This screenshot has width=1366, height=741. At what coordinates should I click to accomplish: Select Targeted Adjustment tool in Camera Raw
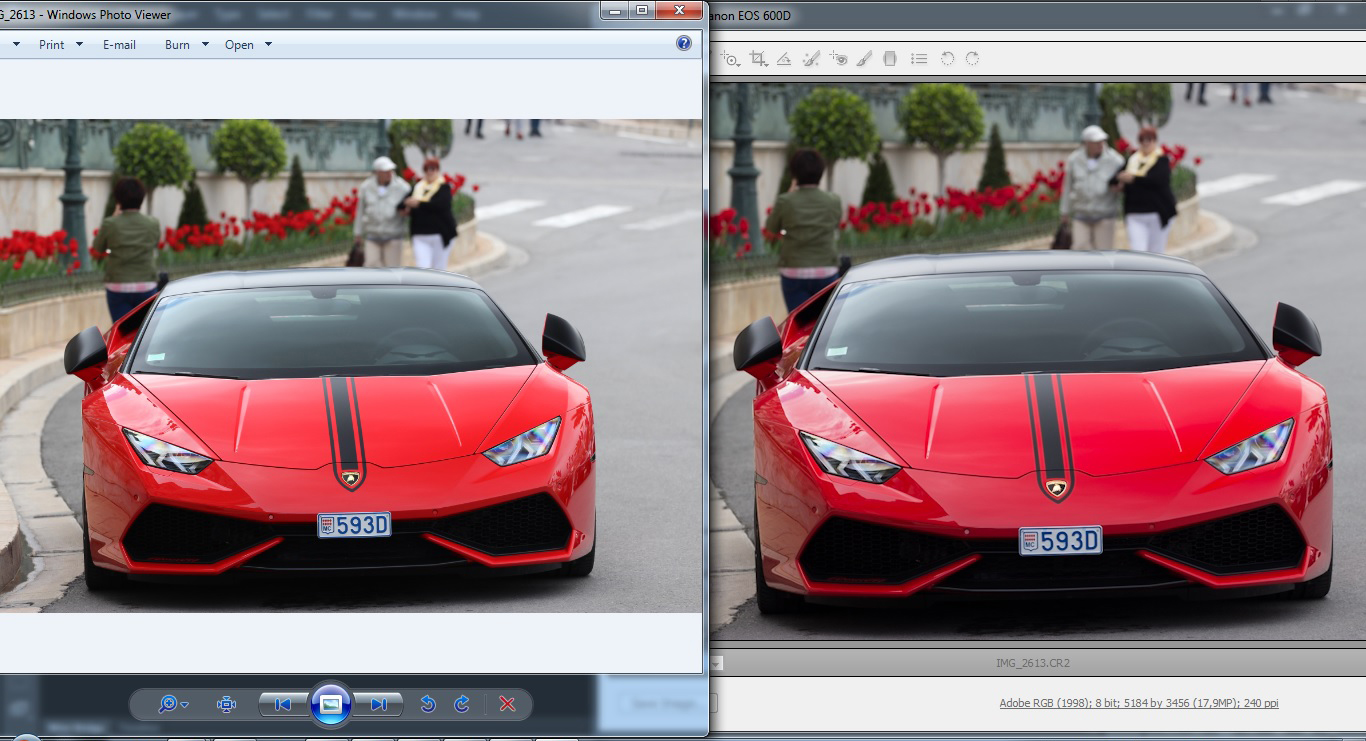click(x=731, y=59)
